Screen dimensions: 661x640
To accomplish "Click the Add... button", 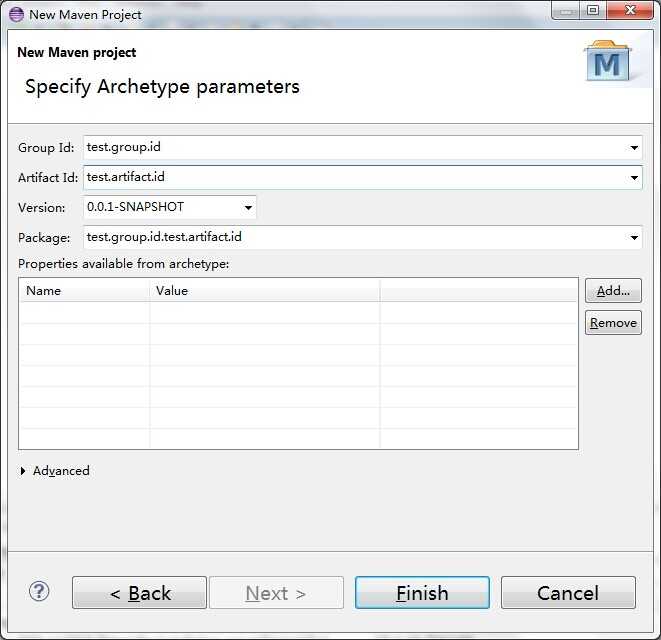I will point(613,290).
